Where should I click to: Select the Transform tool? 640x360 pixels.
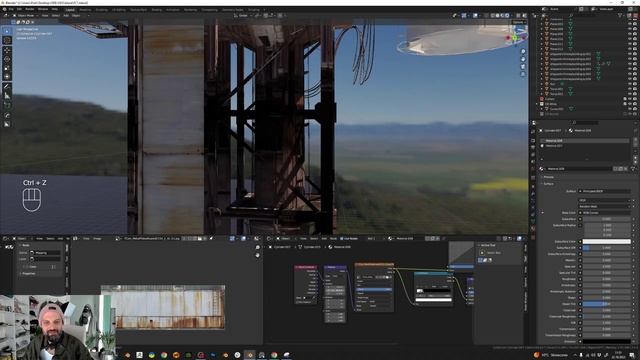(7, 77)
